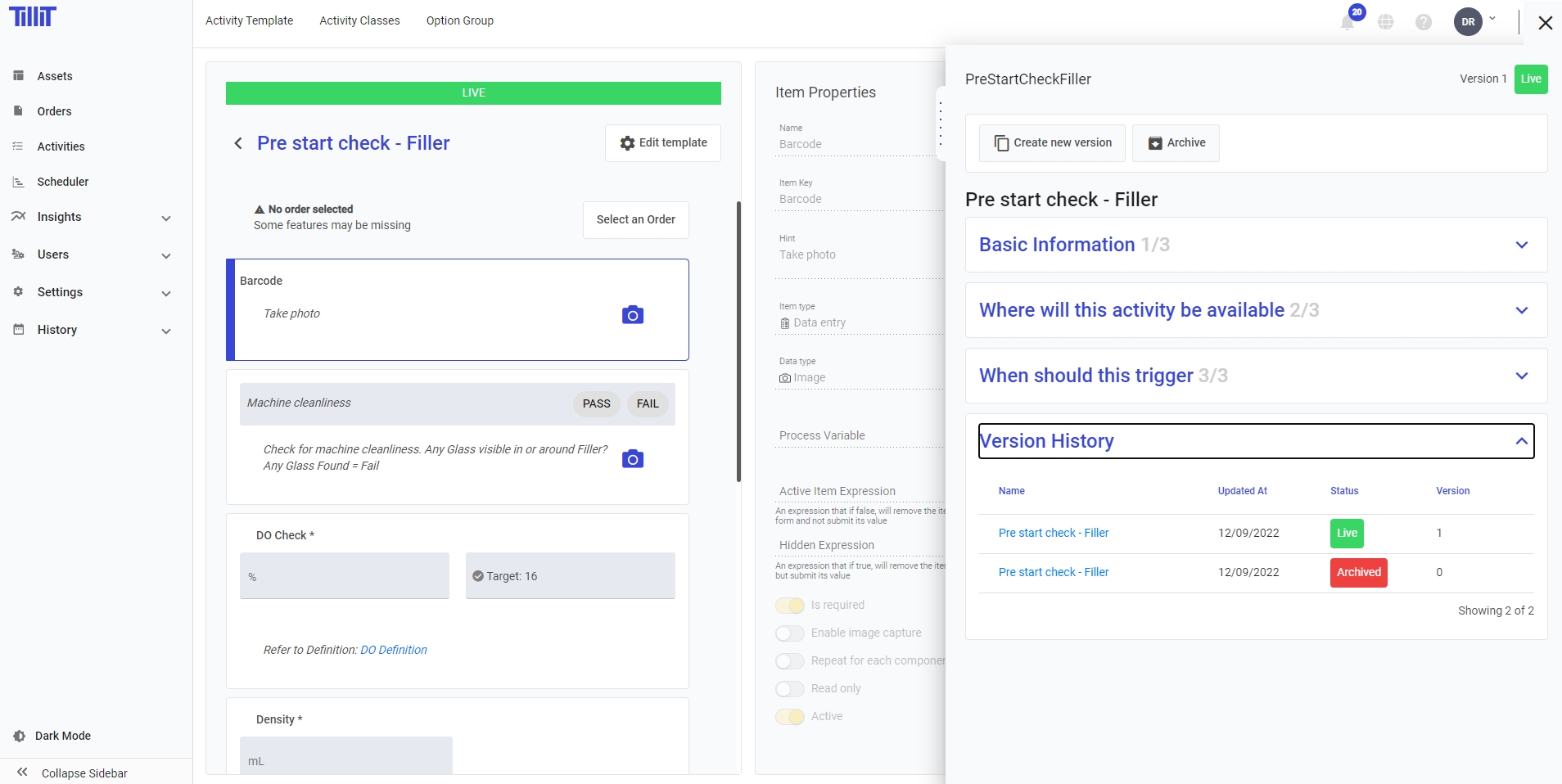Close the side panel with X

click(x=1545, y=23)
